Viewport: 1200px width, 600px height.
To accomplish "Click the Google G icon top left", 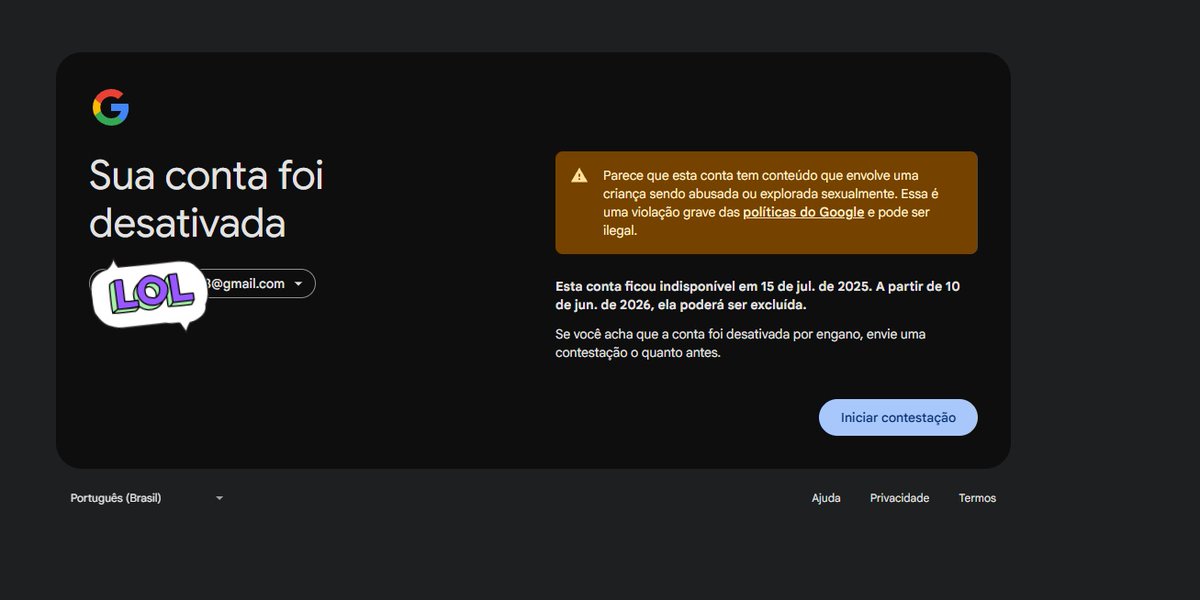I will click(x=111, y=106).
